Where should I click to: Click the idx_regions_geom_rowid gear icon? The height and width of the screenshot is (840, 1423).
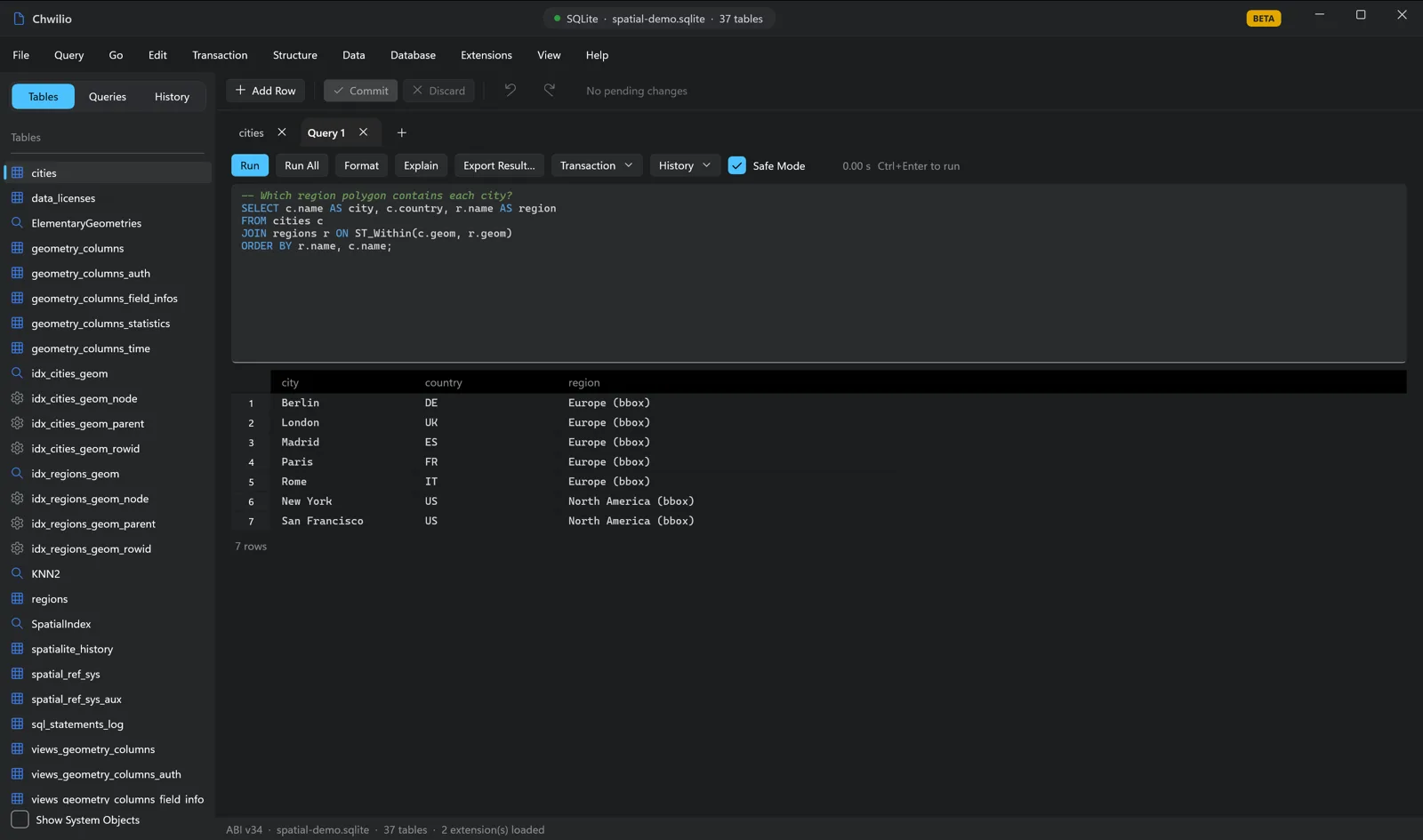(17, 548)
